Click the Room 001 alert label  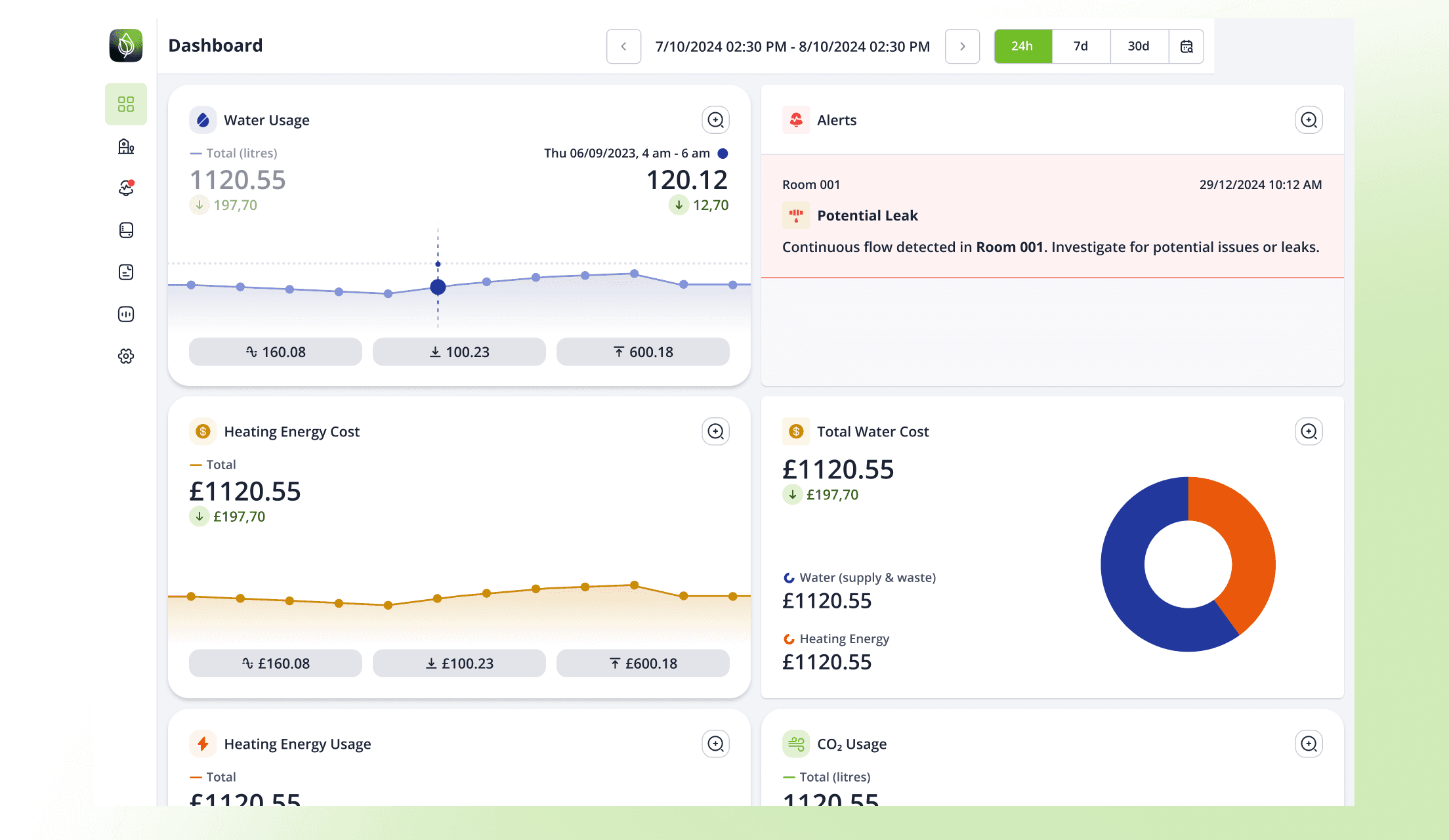pos(811,185)
